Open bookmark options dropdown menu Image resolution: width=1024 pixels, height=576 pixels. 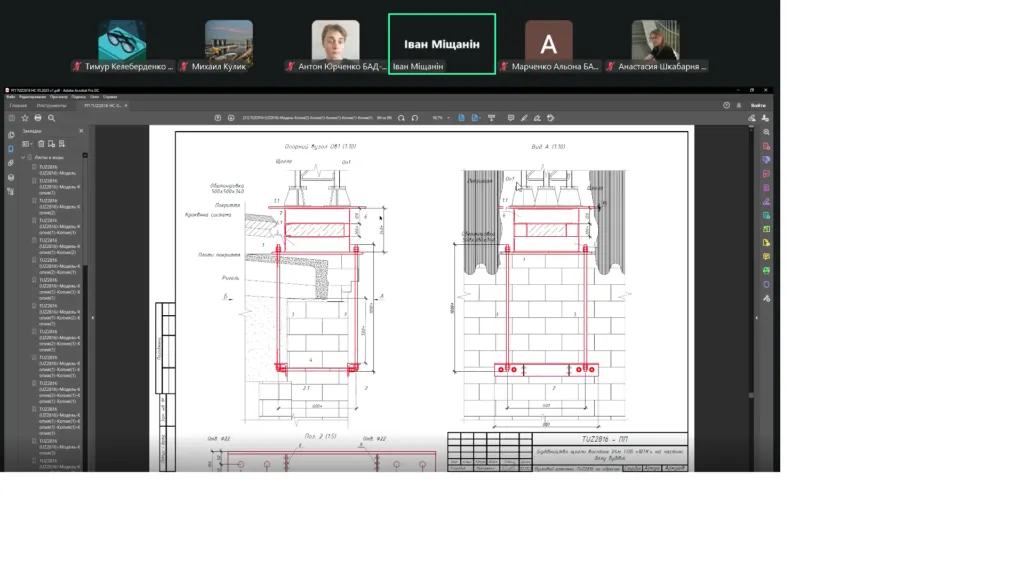[x=27, y=144]
